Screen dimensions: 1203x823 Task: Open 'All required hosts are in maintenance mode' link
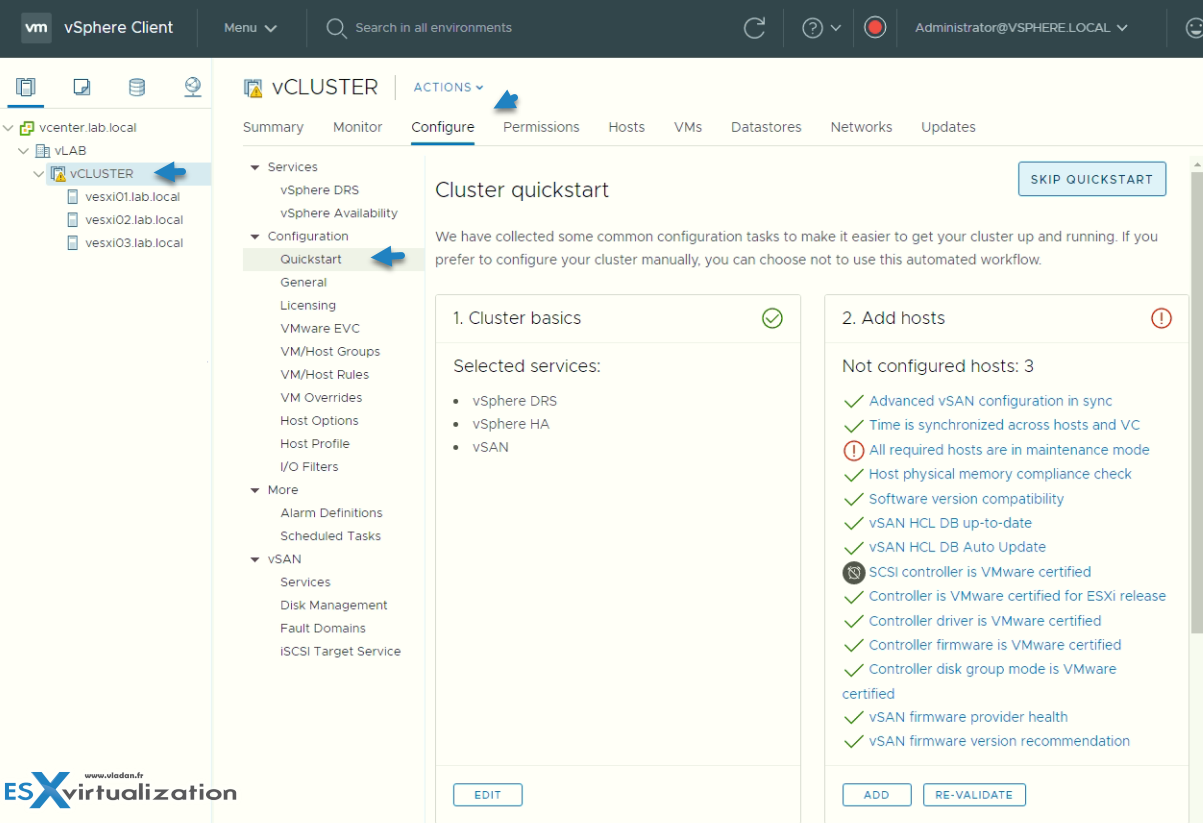[x=1009, y=450]
